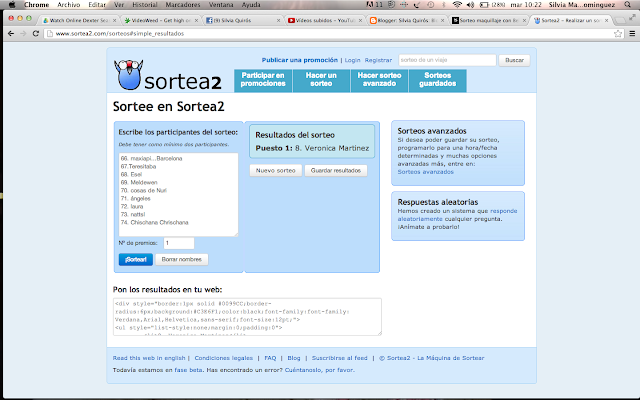The width and height of the screenshot is (640, 400).
Task: Click the FAQ footer link
Action: coord(270,358)
